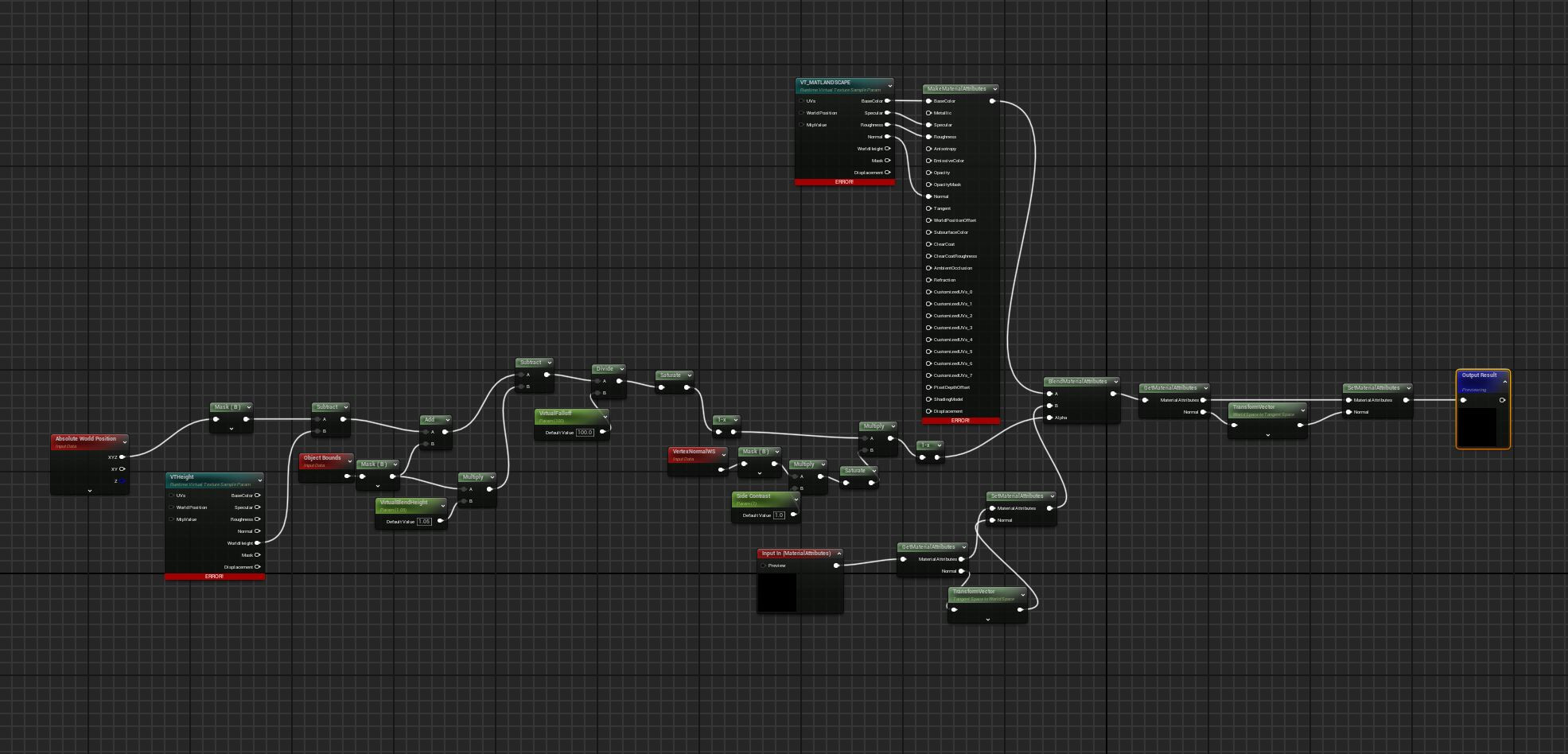Image resolution: width=1568 pixels, height=754 pixels.
Task: Click VT_MATLANDSCAPE node's BaseColor output pin
Action: [x=887, y=101]
